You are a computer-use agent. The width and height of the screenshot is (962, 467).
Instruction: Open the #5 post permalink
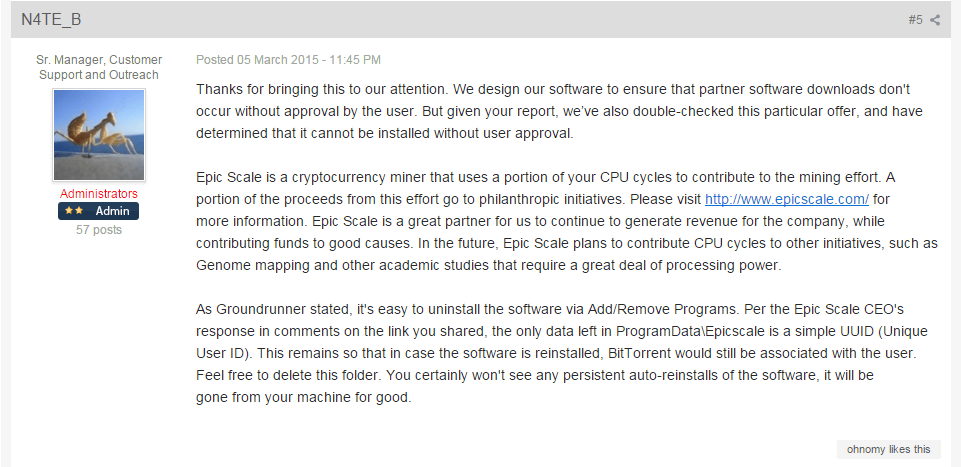point(915,20)
